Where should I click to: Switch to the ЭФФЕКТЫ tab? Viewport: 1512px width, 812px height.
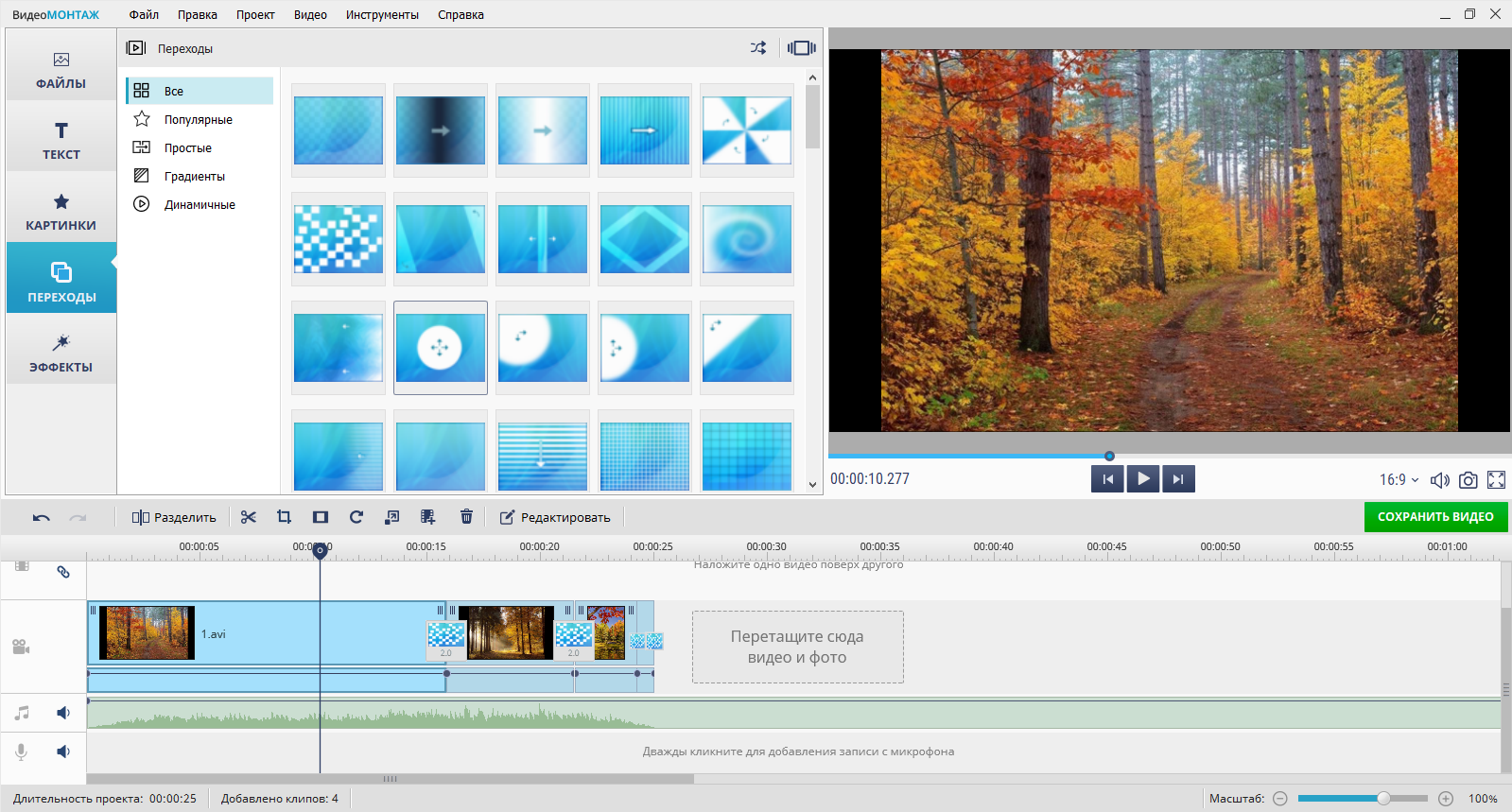pos(61,353)
